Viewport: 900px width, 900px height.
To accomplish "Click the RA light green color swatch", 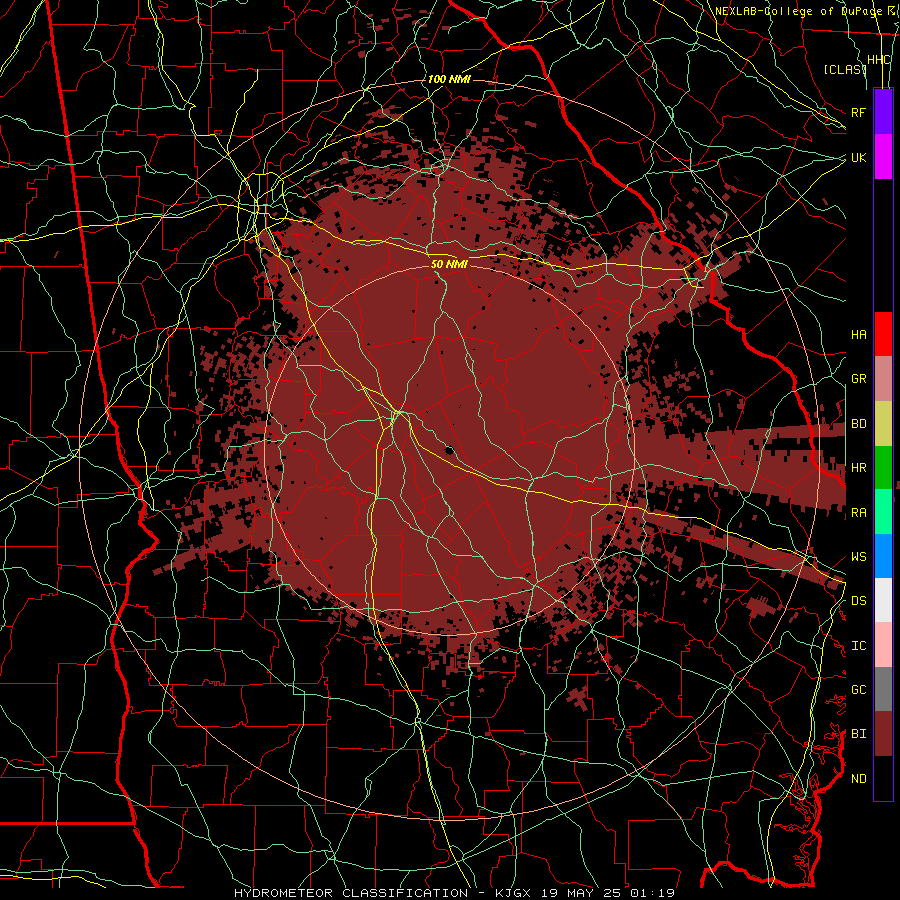I will pyautogui.click(x=883, y=512).
